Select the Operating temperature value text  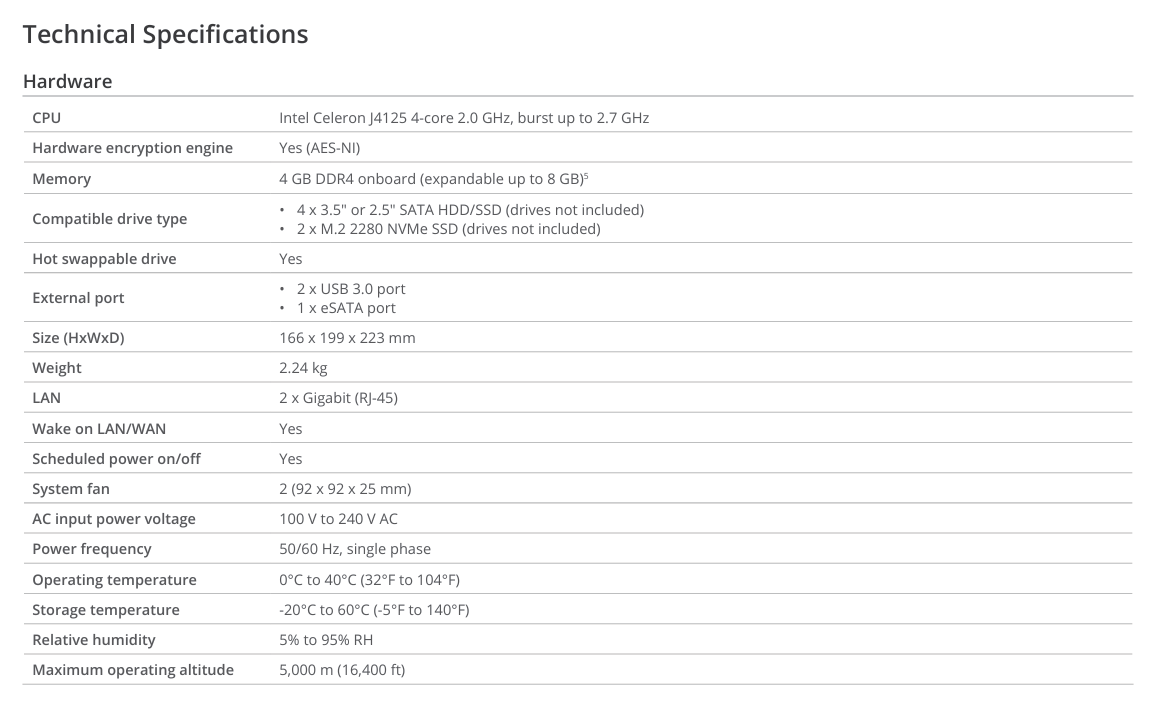click(369, 580)
